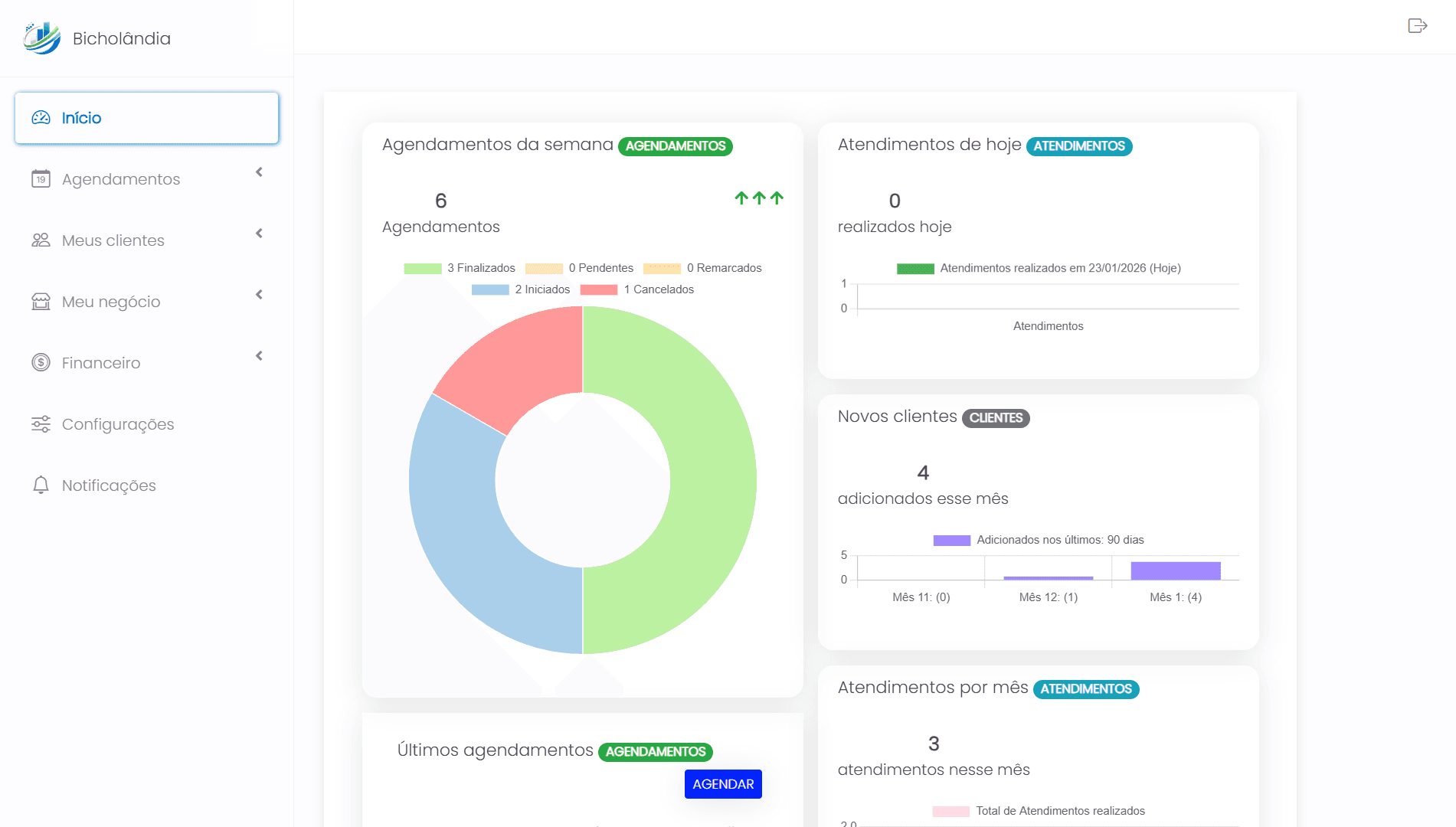Toggle the Finalizados legend item
1456x827 pixels.
pos(460,268)
